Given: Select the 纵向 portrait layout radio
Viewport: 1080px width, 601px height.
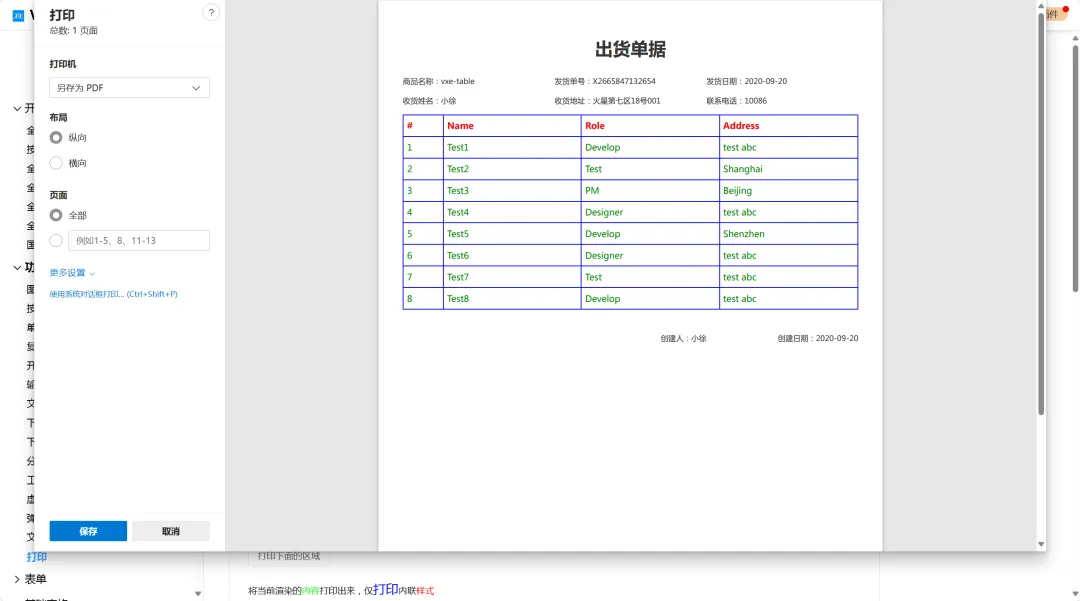Looking at the screenshot, I should [56, 137].
